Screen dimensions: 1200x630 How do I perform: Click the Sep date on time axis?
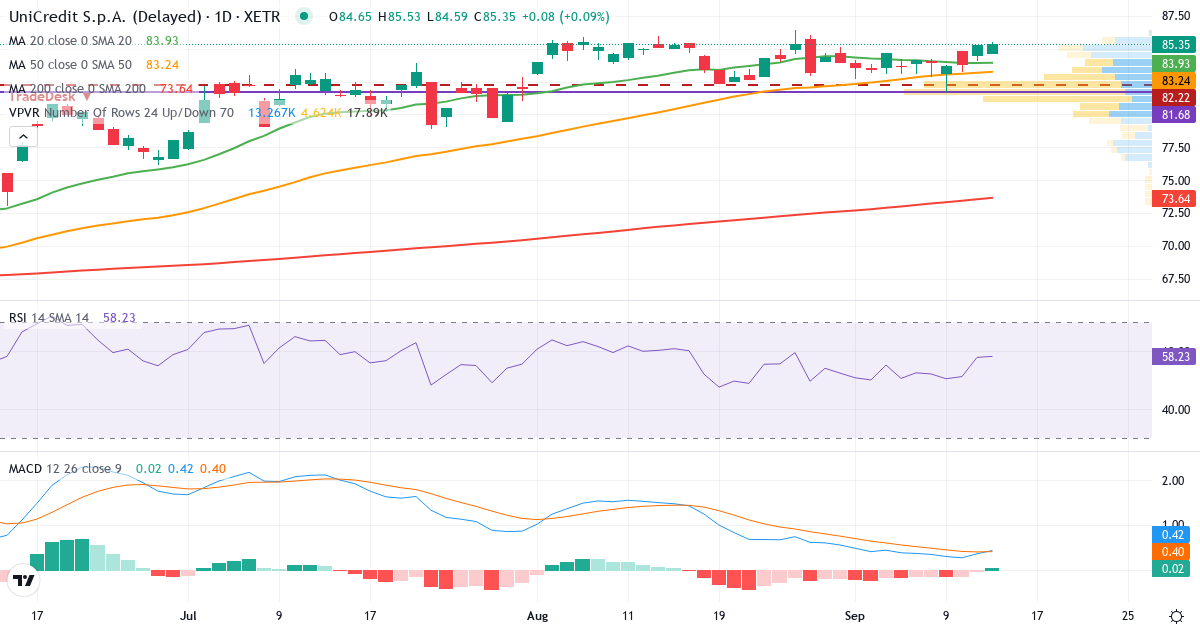pyautogui.click(x=856, y=615)
